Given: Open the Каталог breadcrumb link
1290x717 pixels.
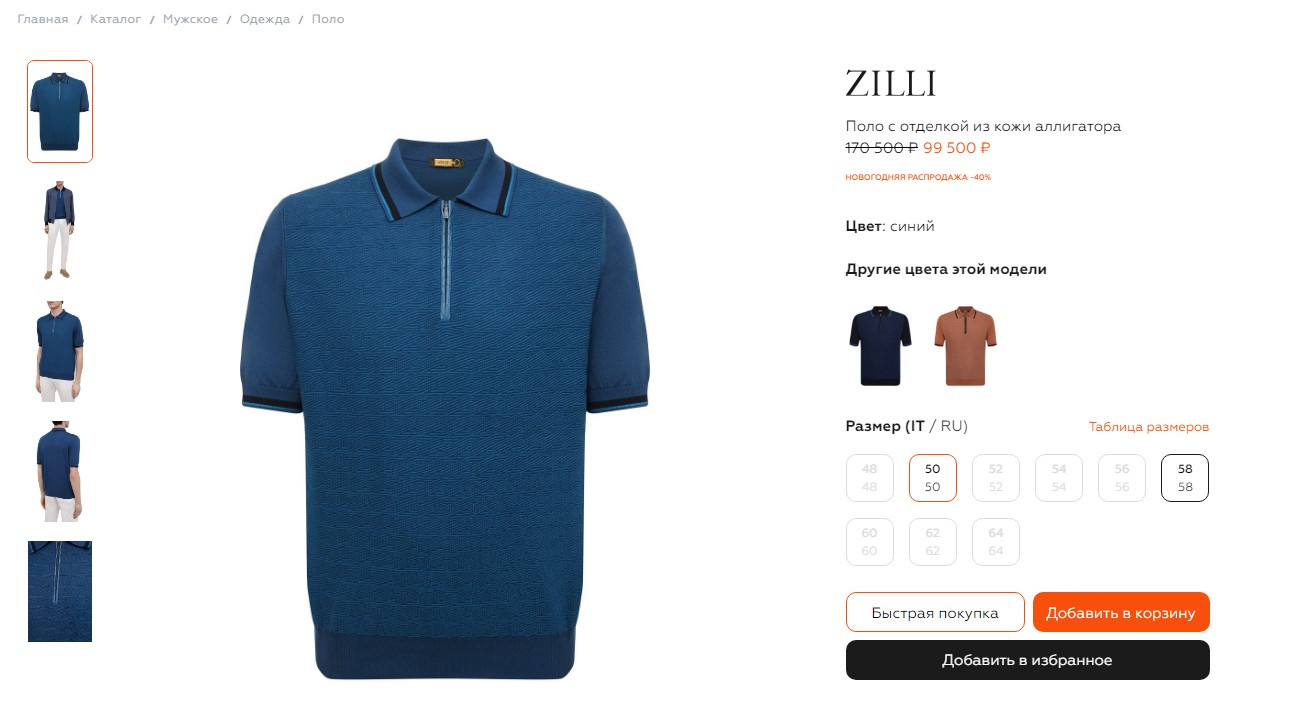Looking at the screenshot, I should (116, 19).
